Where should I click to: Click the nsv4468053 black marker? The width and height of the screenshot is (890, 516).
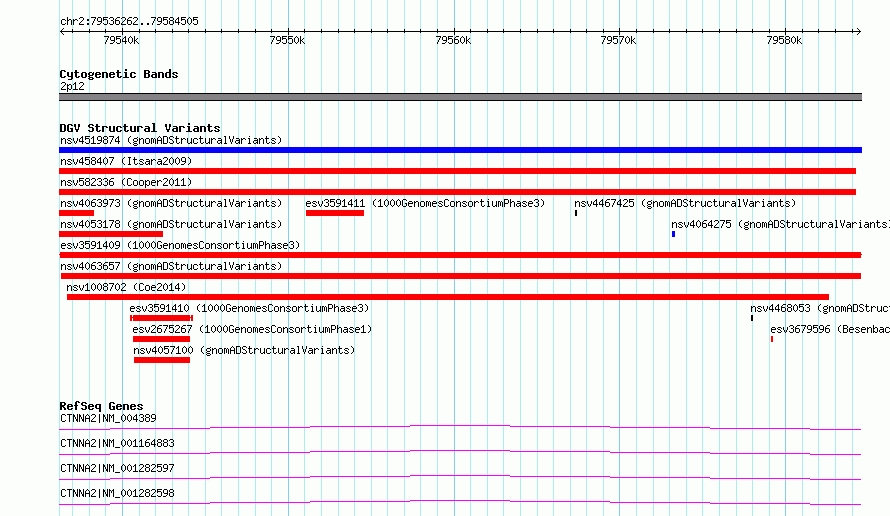point(752,318)
